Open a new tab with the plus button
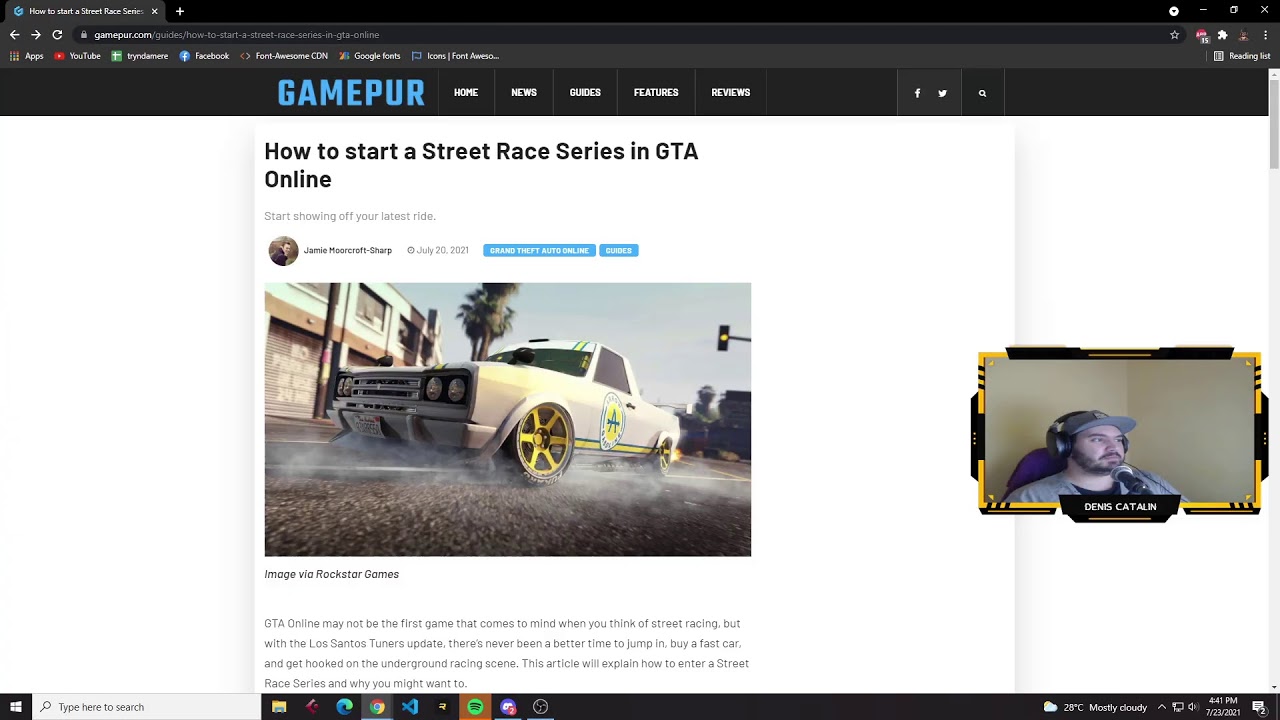The width and height of the screenshot is (1280, 720). point(180,11)
